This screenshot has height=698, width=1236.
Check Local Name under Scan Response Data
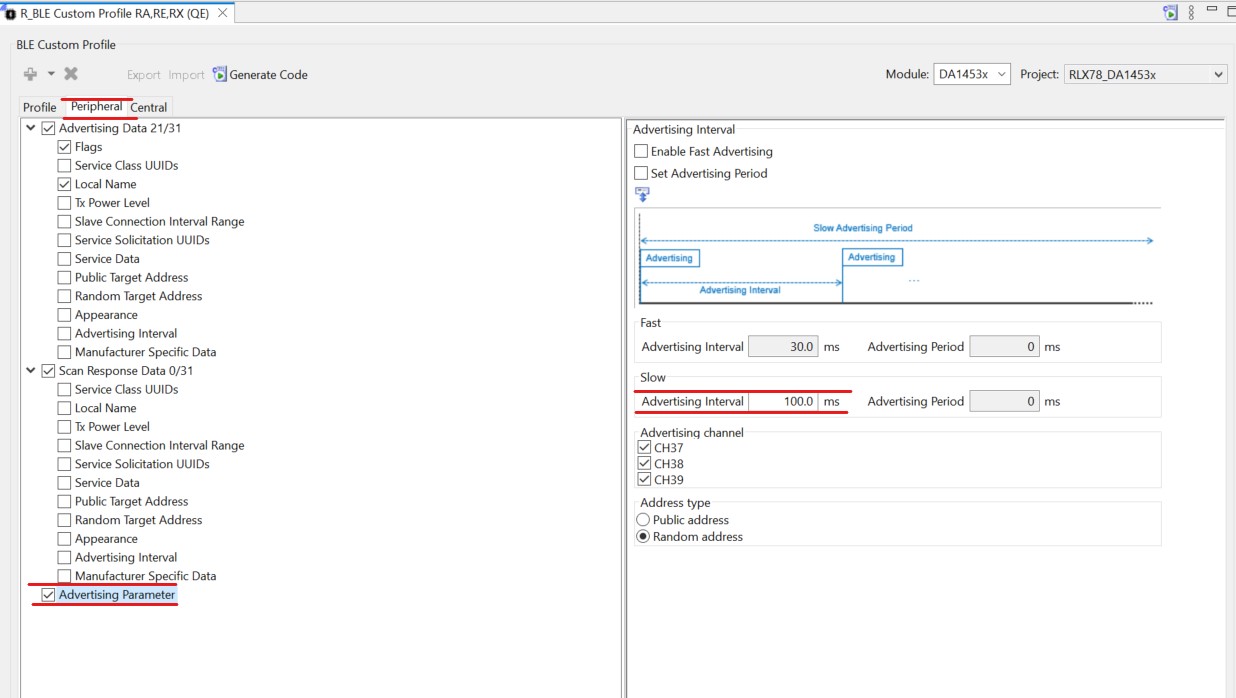64,408
